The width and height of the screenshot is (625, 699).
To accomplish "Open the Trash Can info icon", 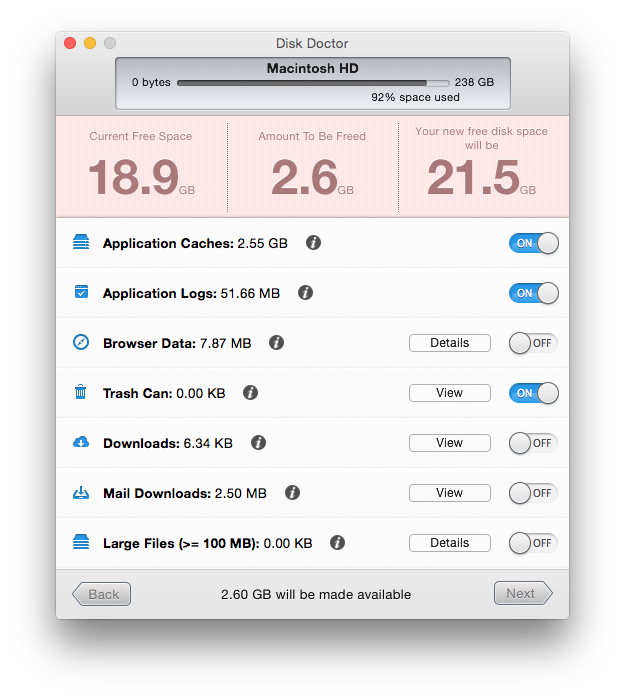I will click(251, 393).
